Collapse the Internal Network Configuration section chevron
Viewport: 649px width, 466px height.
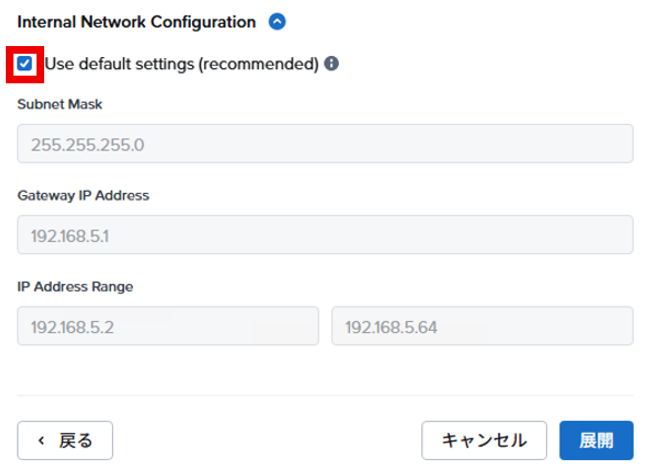[277, 21]
